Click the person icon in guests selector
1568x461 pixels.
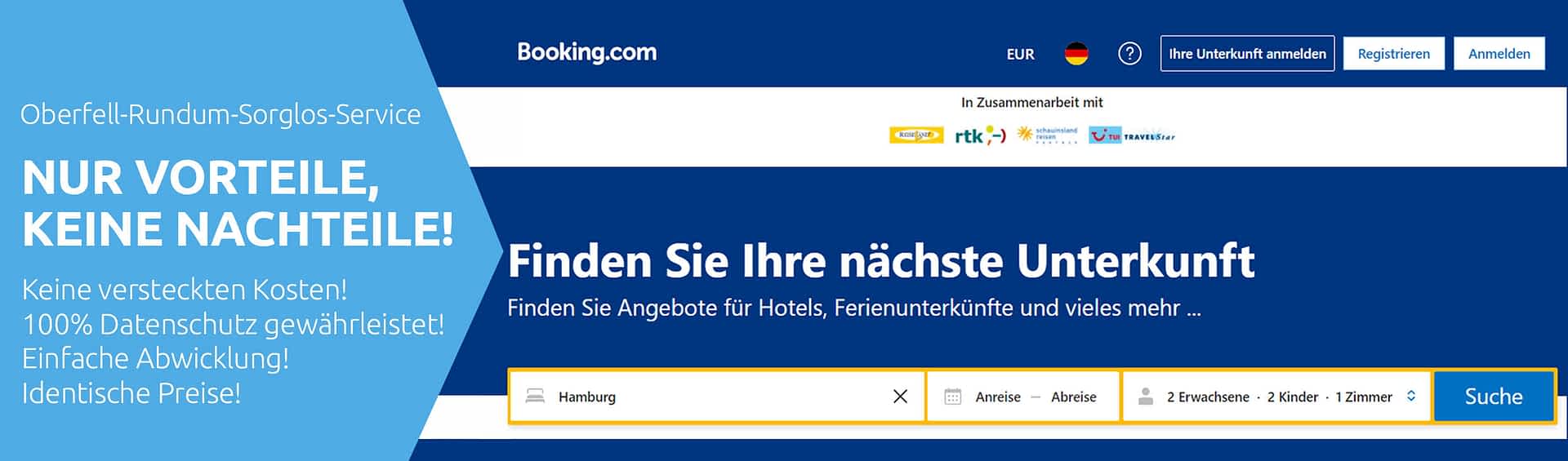[x=1146, y=397]
